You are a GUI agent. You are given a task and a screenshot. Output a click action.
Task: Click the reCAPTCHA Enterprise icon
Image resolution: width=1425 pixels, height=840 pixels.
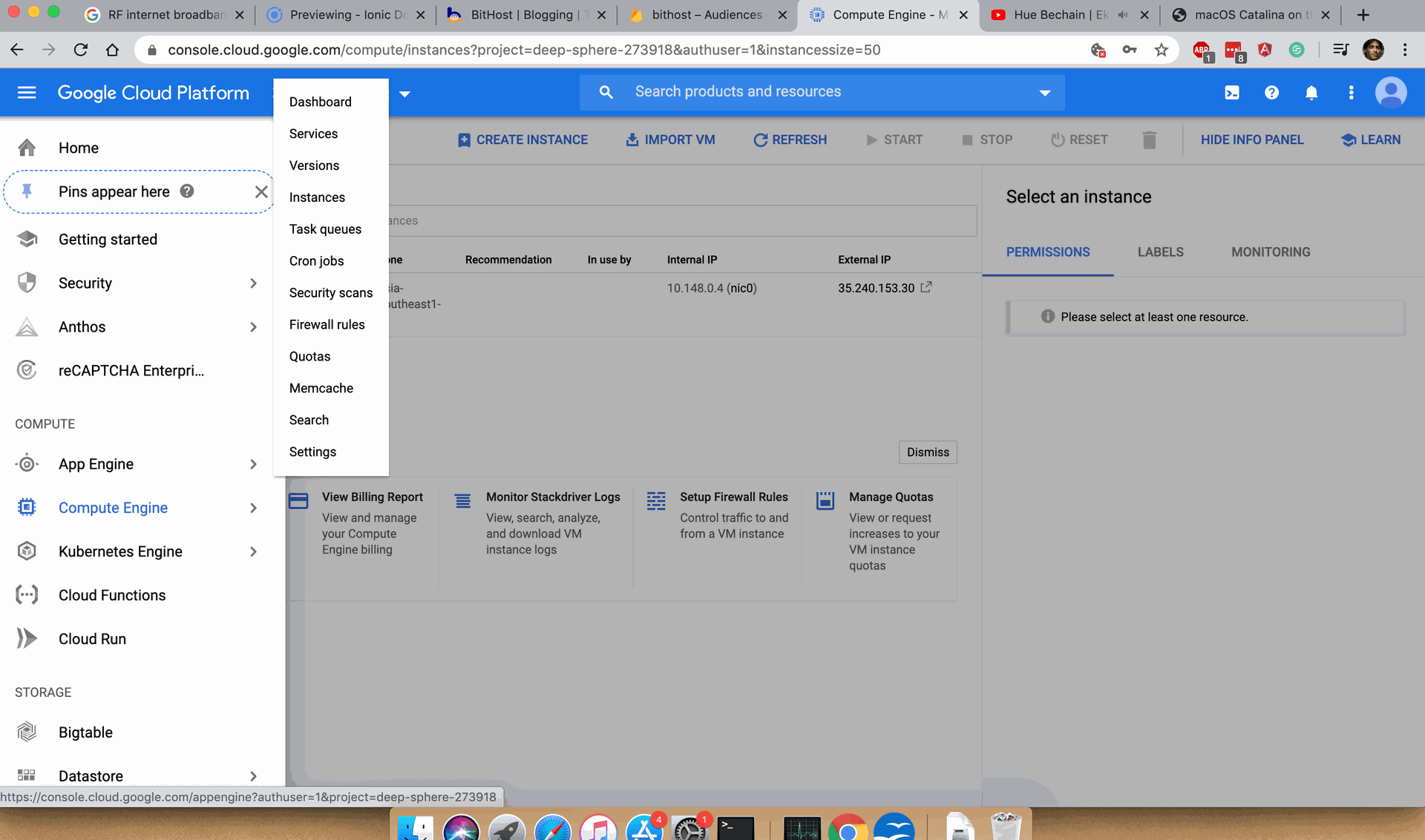(x=27, y=370)
